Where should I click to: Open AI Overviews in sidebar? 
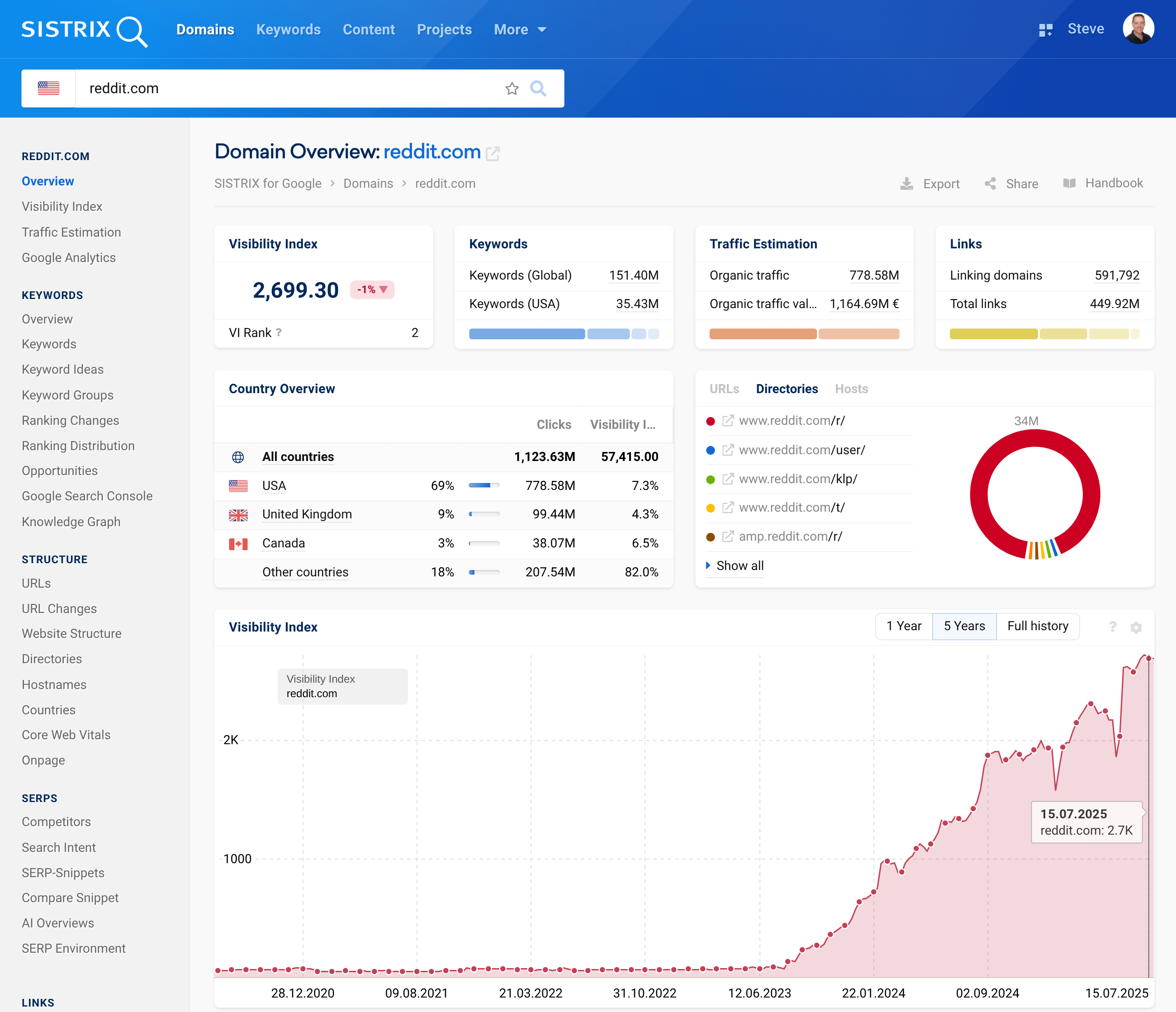coord(58,923)
